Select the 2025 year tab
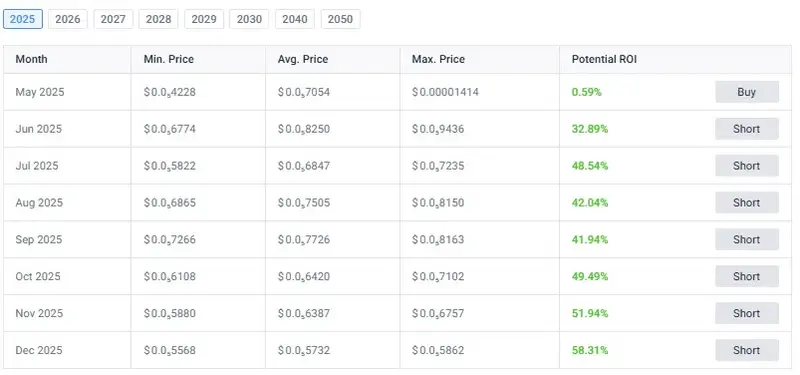800x375 pixels. pyautogui.click(x=22, y=19)
